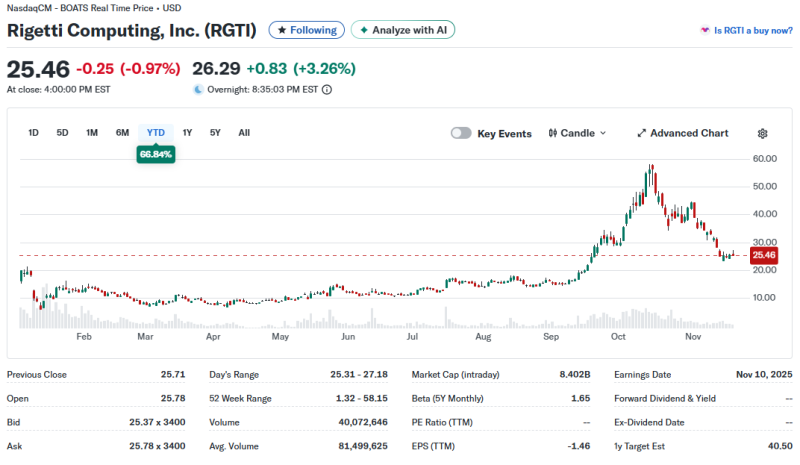Click the 66.84% YTD return badge
Image resolution: width=800 pixels, height=465 pixels.
(156, 154)
